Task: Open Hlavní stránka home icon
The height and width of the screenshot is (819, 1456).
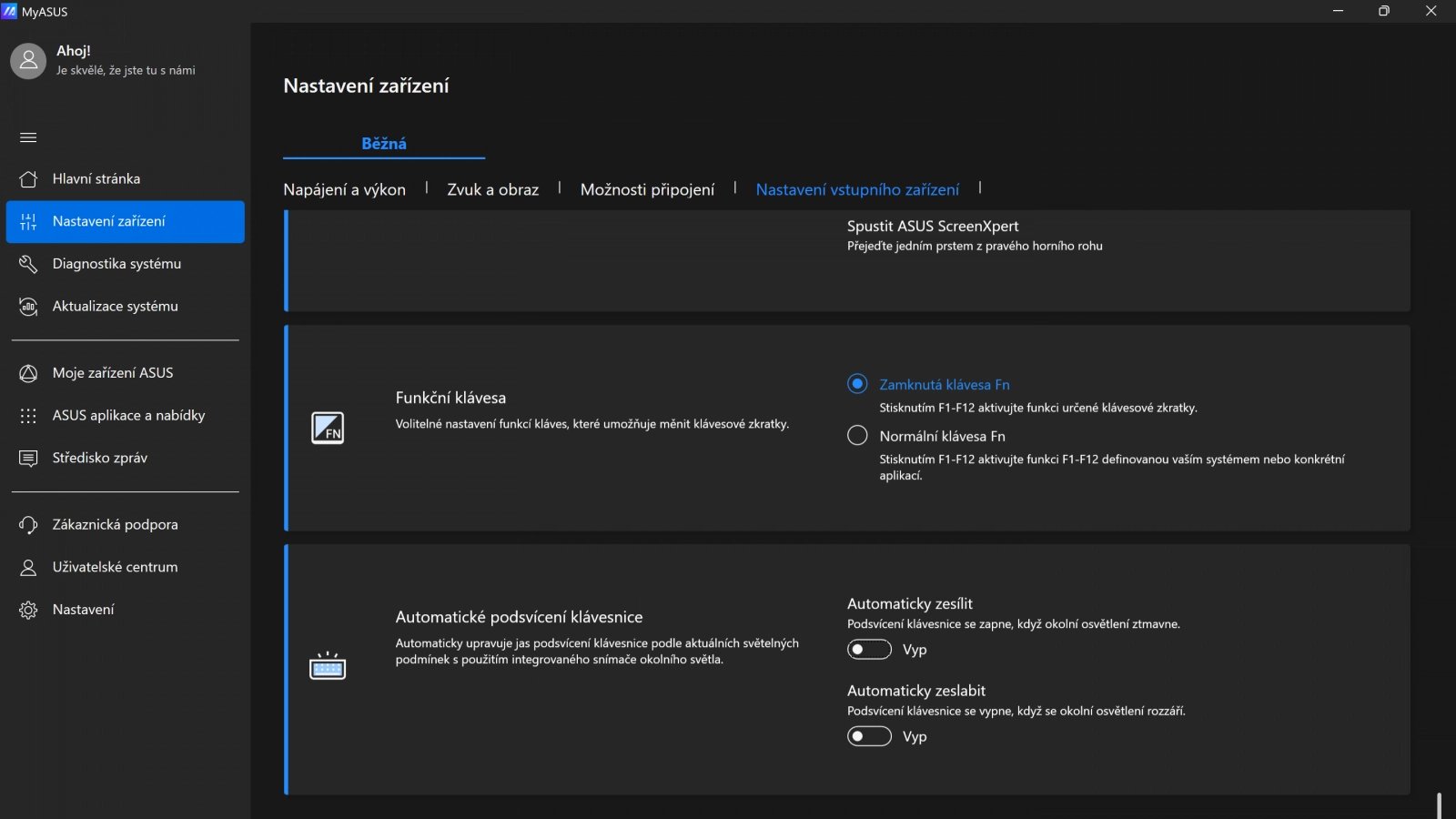Action: [x=28, y=179]
